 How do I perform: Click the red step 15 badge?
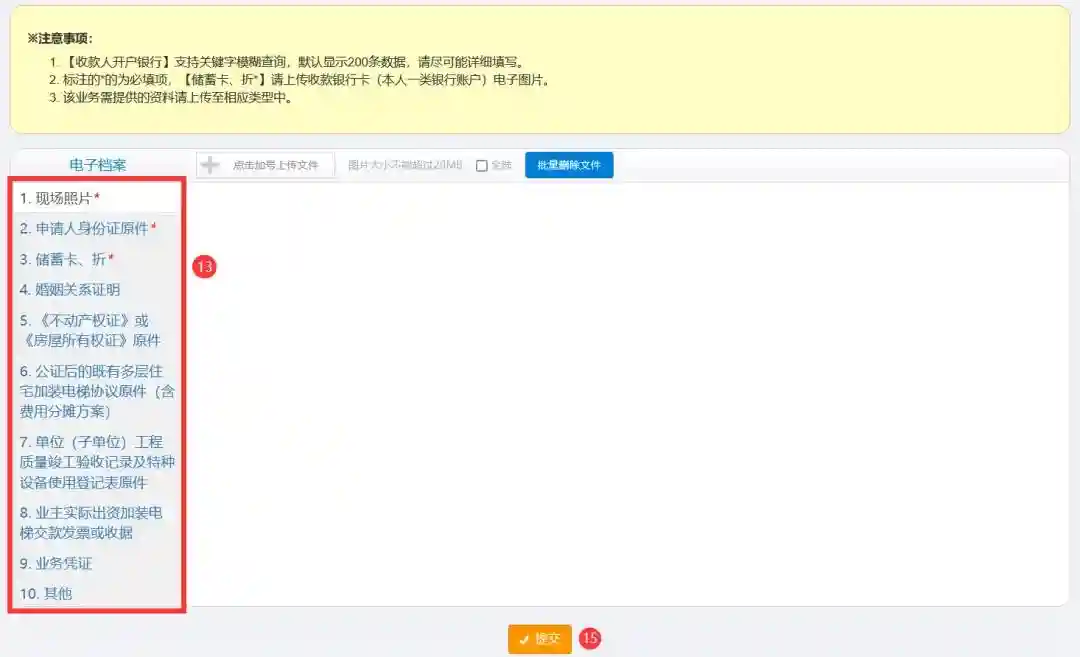(590, 639)
